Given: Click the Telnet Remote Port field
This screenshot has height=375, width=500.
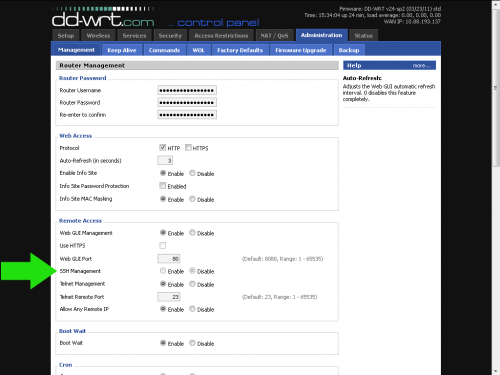Looking at the screenshot, I should click(x=169, y=297).
